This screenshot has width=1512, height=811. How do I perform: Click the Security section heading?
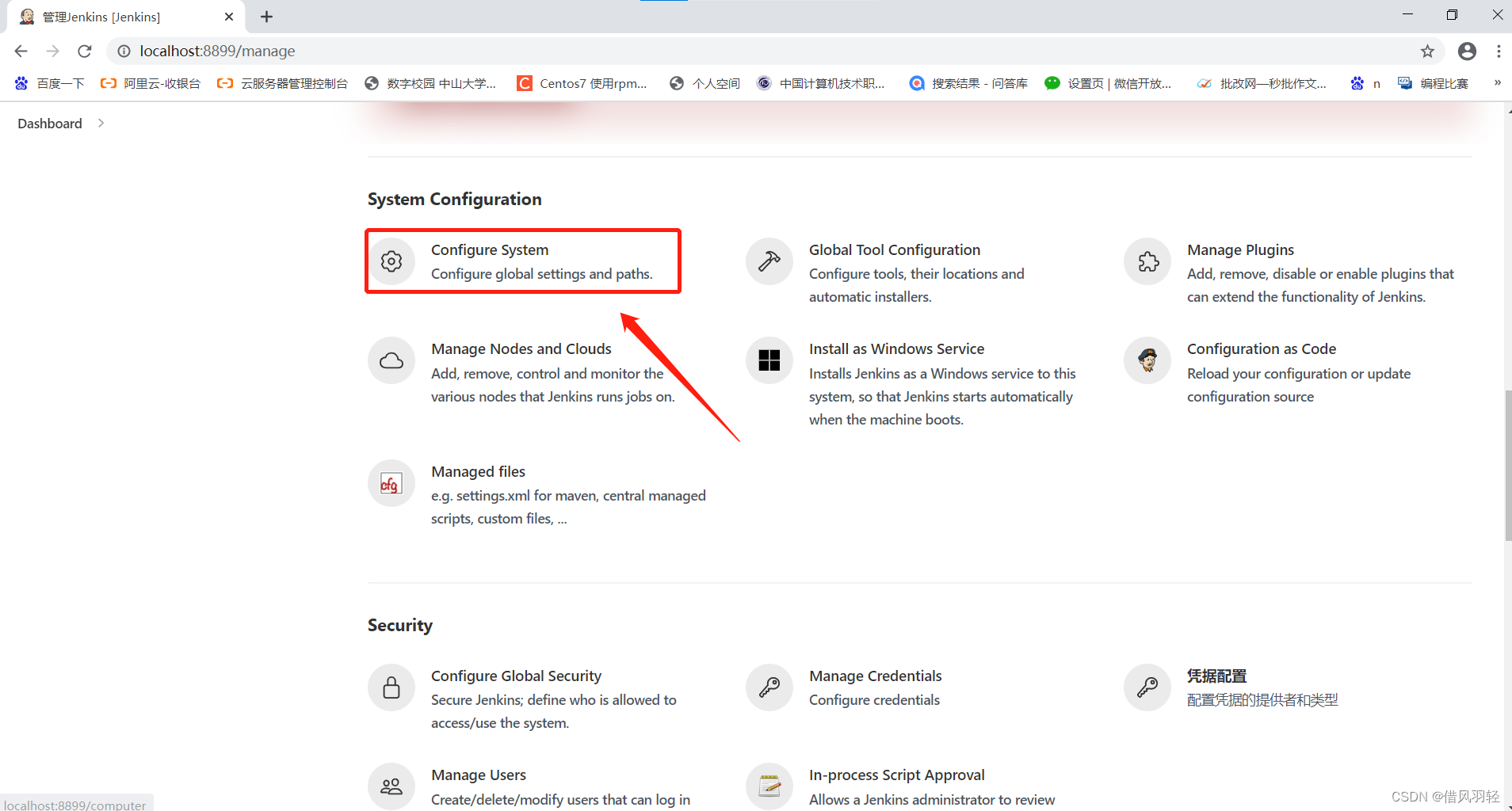click(400, 626)
